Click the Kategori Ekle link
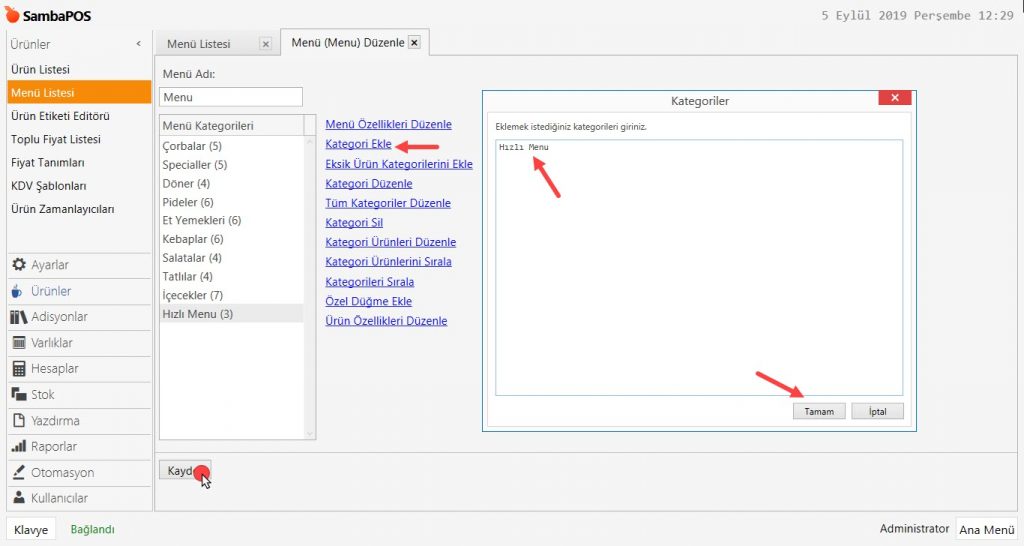 coord(358,144)
